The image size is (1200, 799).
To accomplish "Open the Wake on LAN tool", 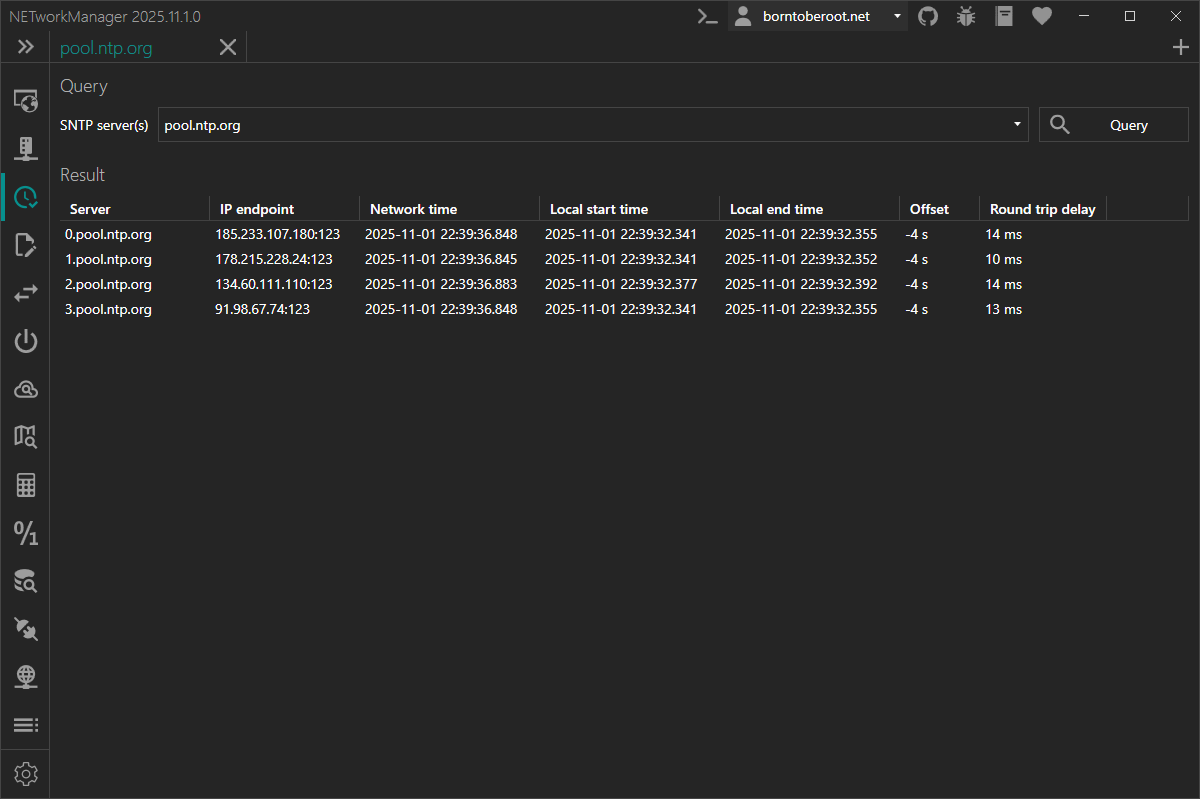I will (25, 340).
